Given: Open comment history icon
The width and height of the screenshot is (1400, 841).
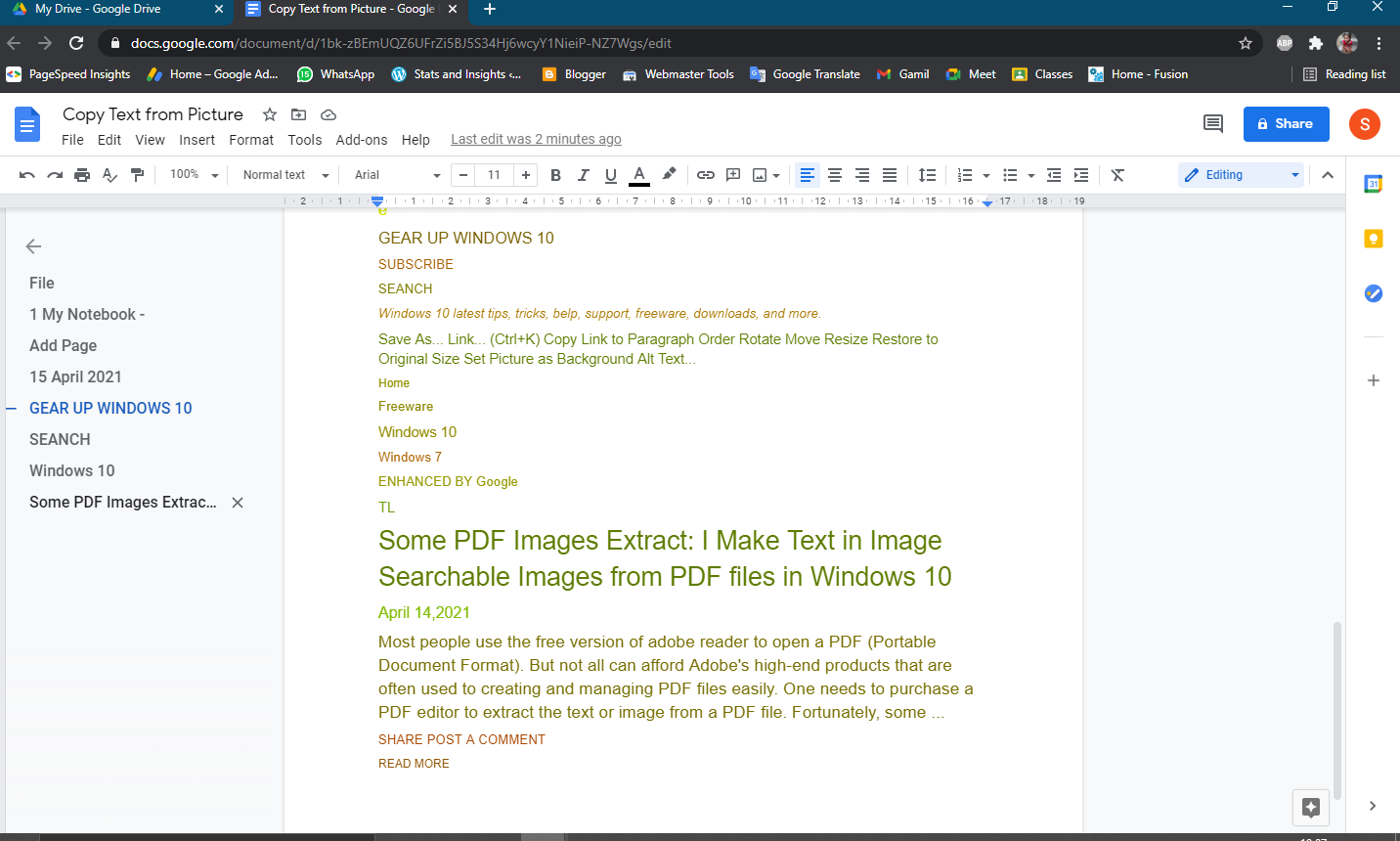Looking at the screenshot, I should click(1213, 123).
